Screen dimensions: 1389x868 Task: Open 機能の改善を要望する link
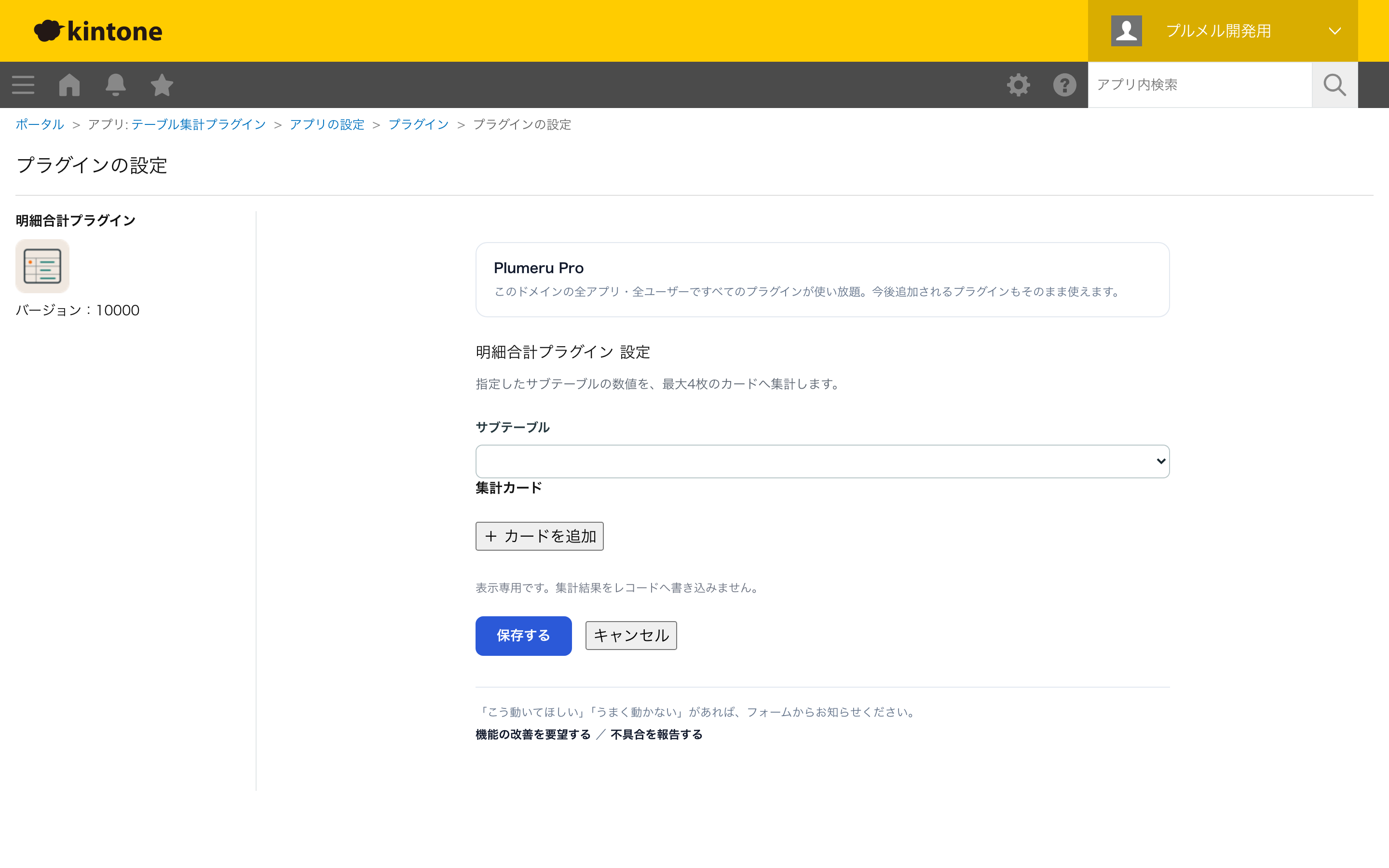tap(533, 735)
